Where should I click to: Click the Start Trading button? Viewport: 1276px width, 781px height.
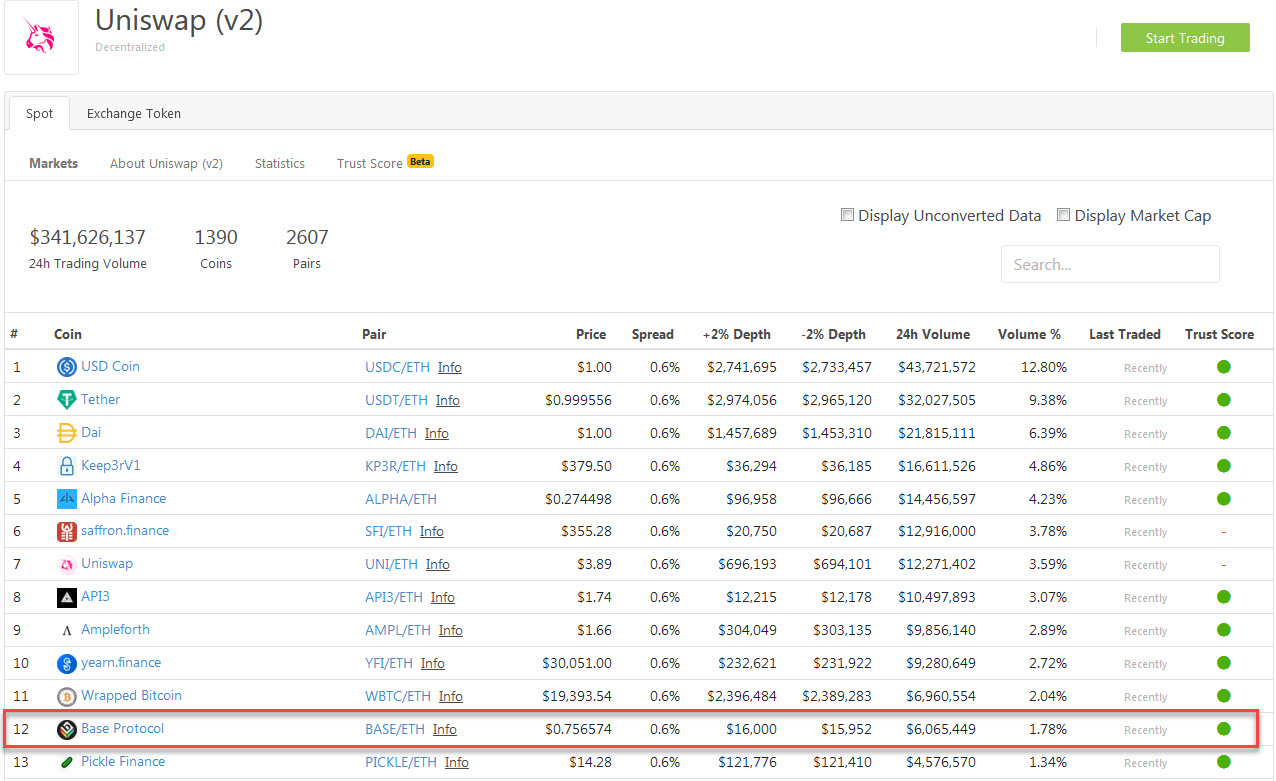coord(1185,38)
